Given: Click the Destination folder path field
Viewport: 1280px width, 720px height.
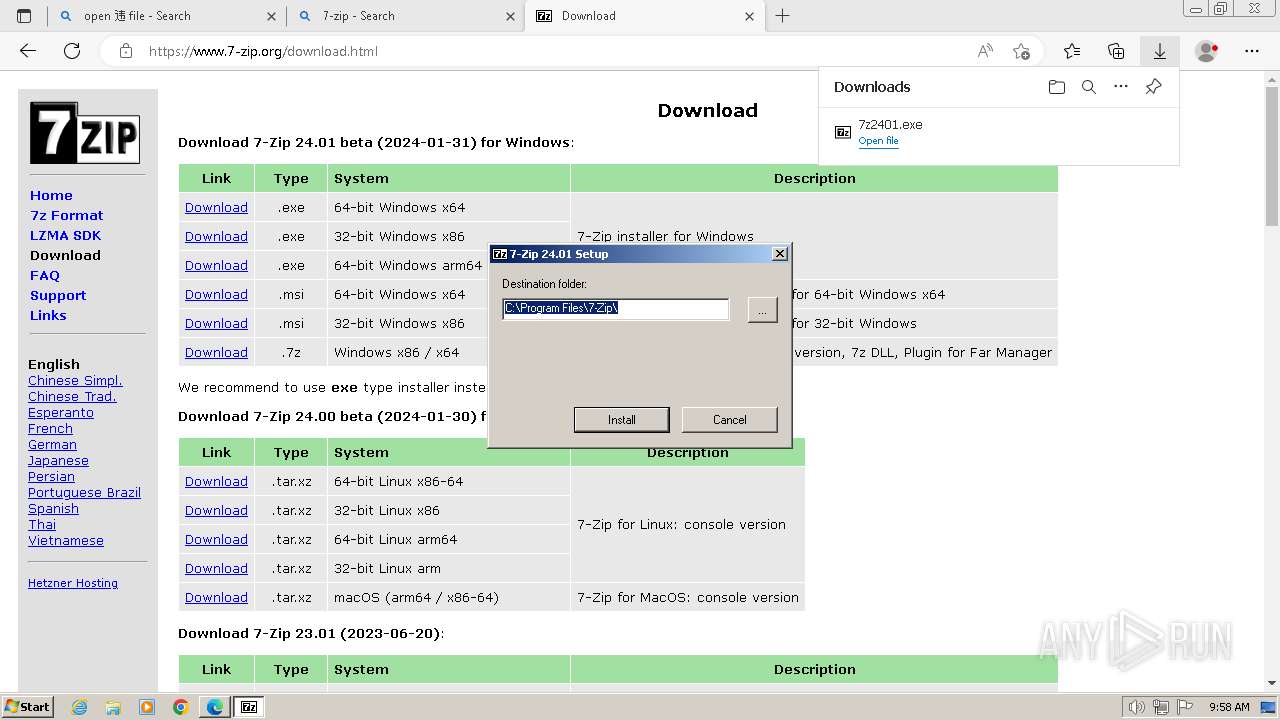Looking at the screenshot, I should (x=616, y=309).
